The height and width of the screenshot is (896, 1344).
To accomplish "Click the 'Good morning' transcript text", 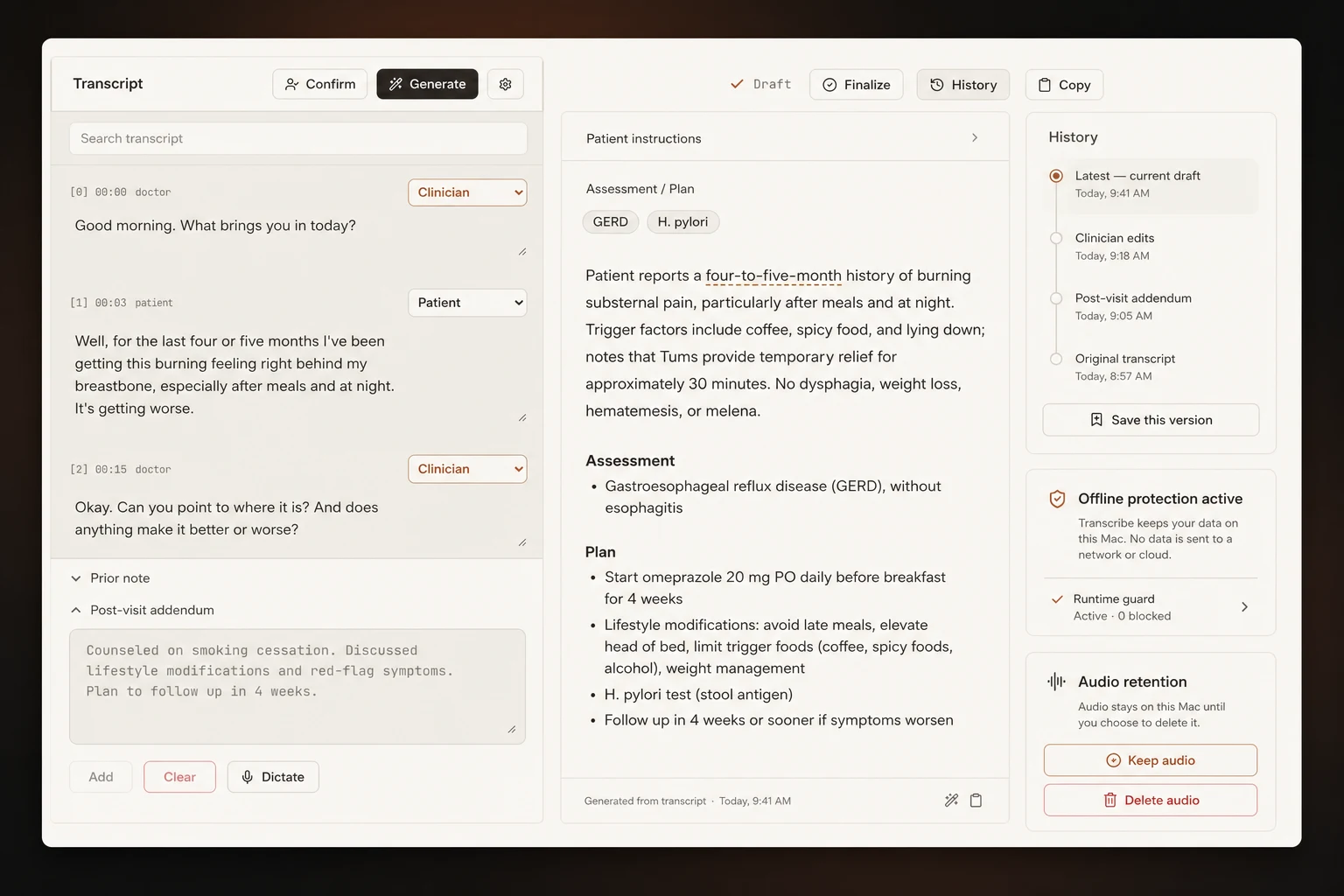I will (215, 226).
